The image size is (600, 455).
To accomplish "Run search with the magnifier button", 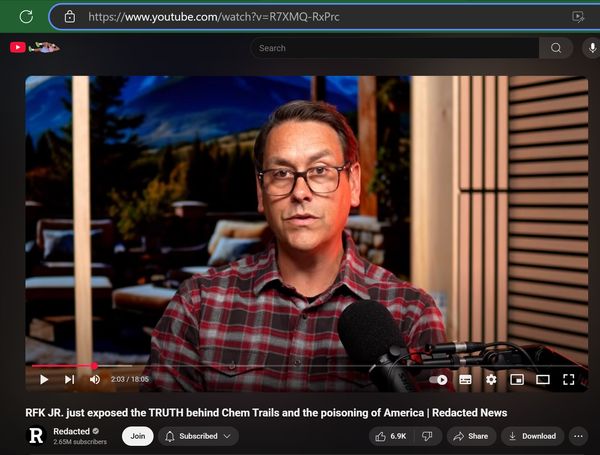I will (x=556, y=48).
